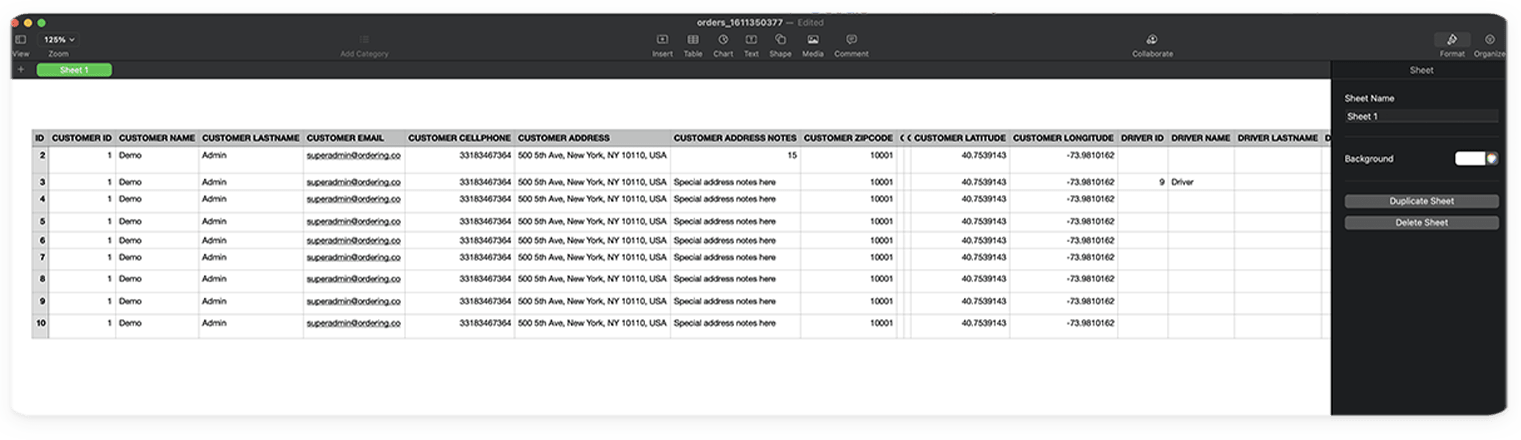Select the CUSTOMER EMAIL column header
The width and height of the screenshot is (1521, 440).
pyautogui.click(x=354, y=138)
